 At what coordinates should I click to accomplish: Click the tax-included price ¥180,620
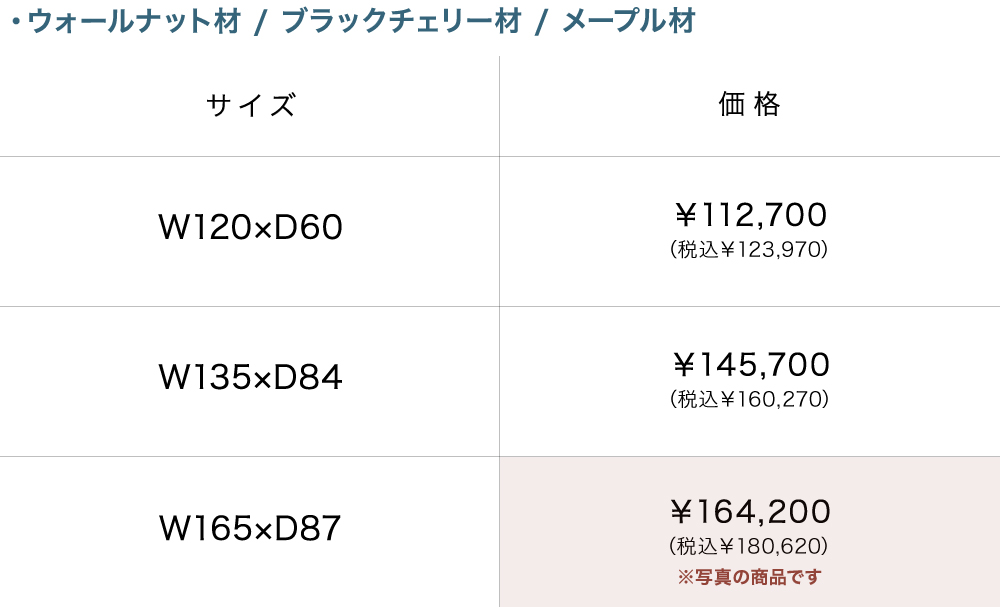pyautogui.click(x=749, y=547)
